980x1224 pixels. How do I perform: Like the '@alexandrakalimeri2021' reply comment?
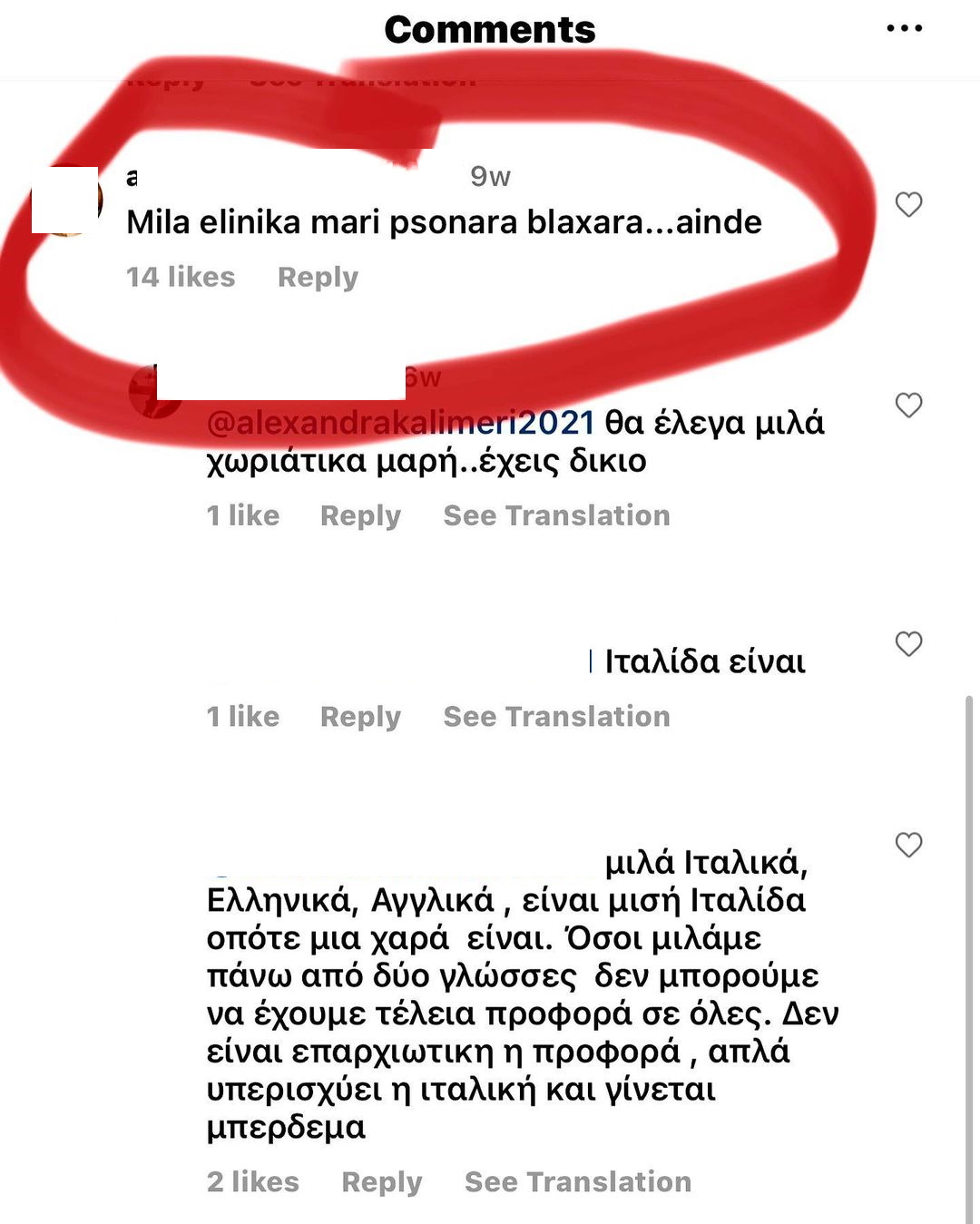coord(908,405)
